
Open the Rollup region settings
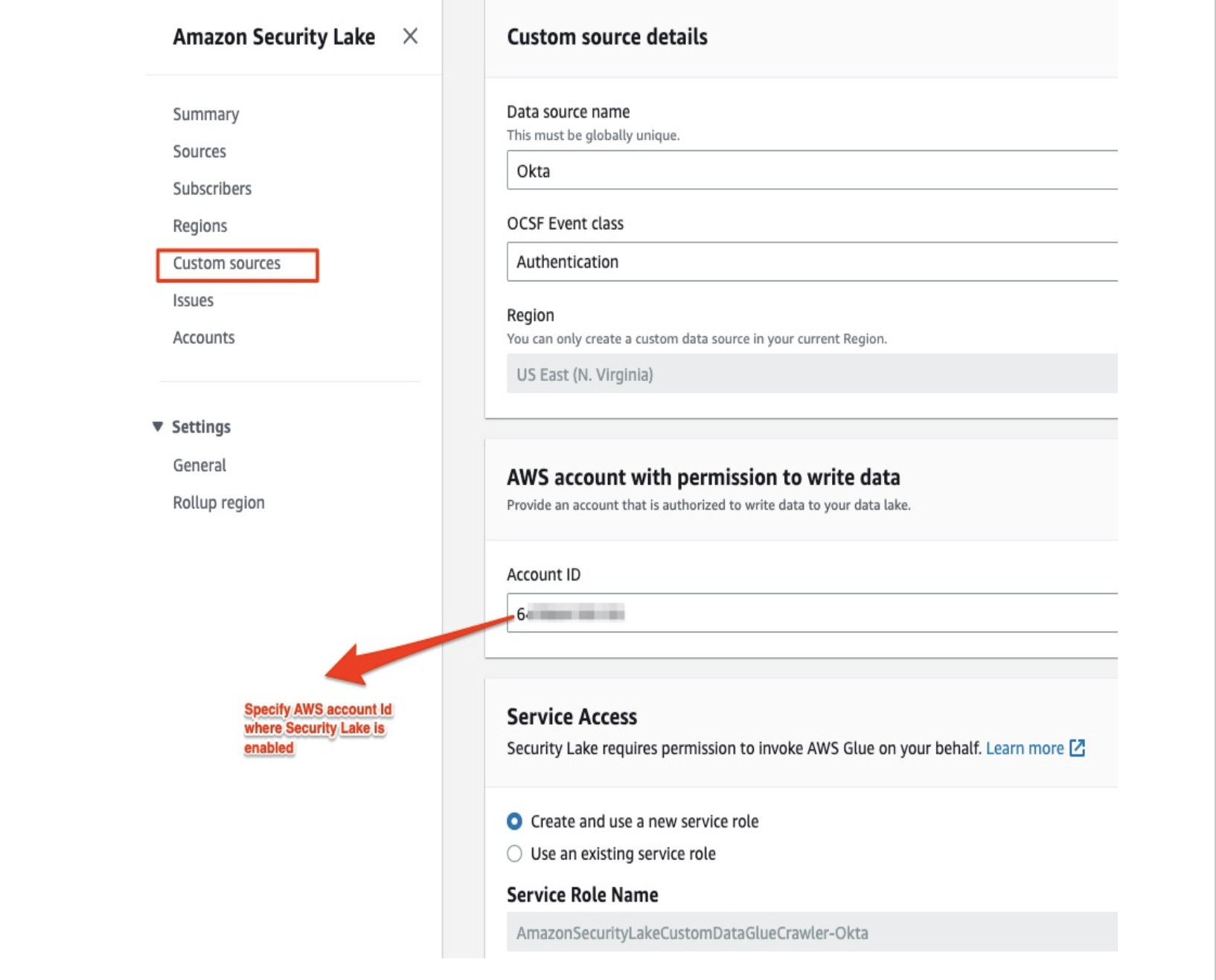point(217,502)
